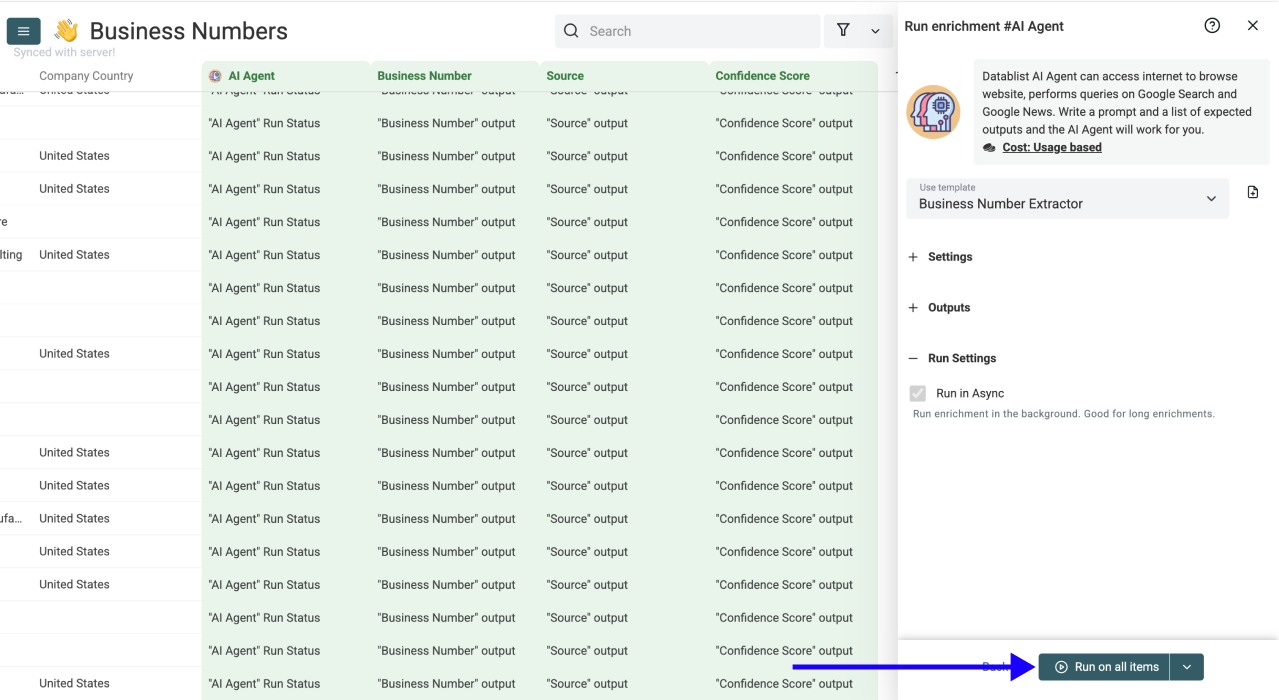Select the Confidence Score column header
Viewport: 1279px width, 700px height.
click(762, 76)
